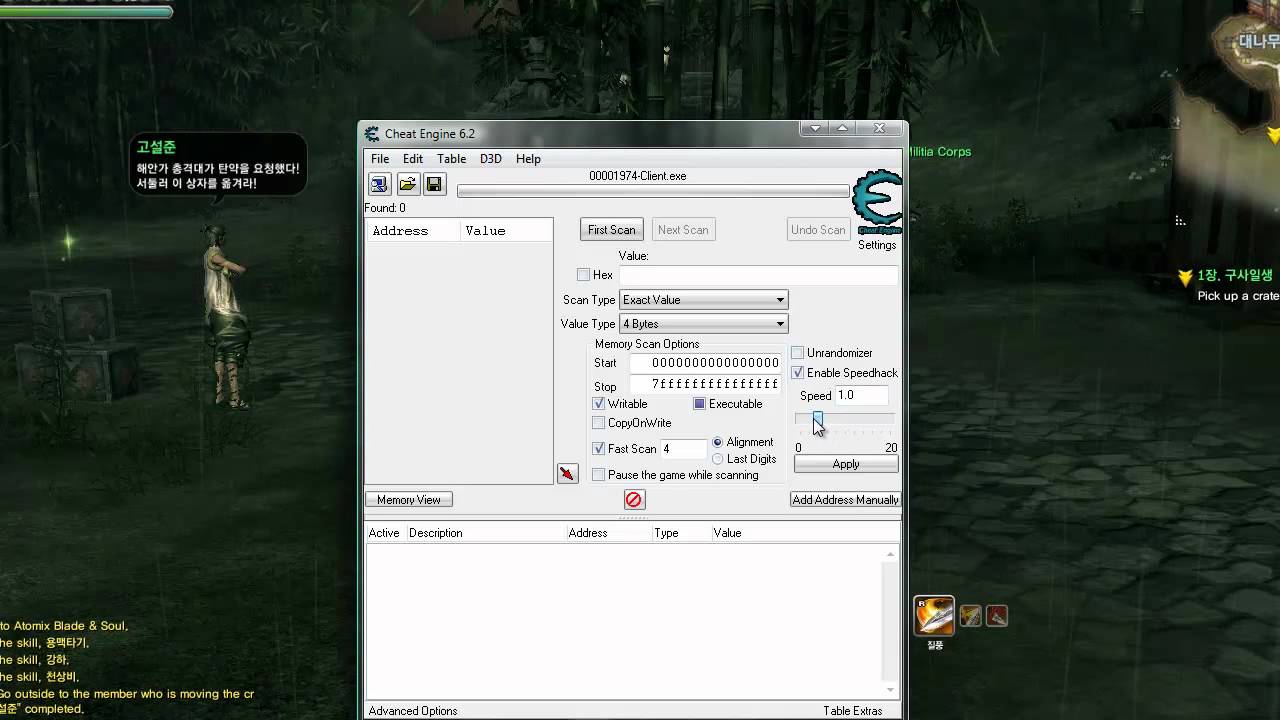The height and width of the screenshot is (720, 1280).
Task: Open Table Extras
Action: click(x=853, y=711)
